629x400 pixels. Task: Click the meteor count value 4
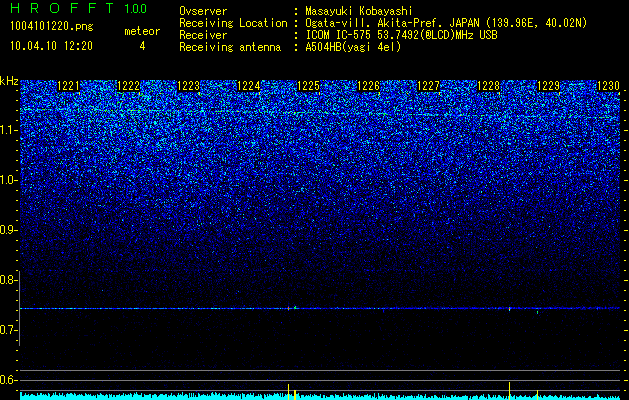[x=142, y=46]
